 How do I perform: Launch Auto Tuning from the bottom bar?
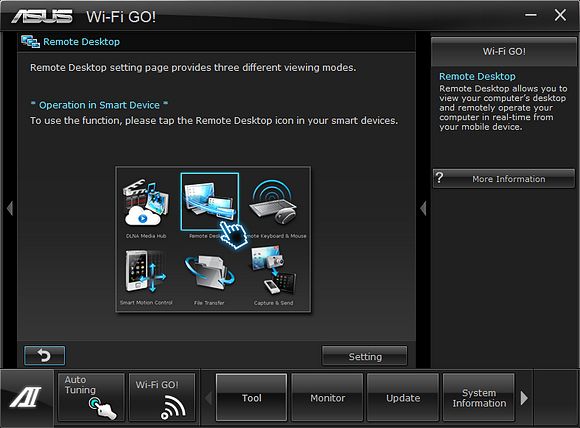91,397
